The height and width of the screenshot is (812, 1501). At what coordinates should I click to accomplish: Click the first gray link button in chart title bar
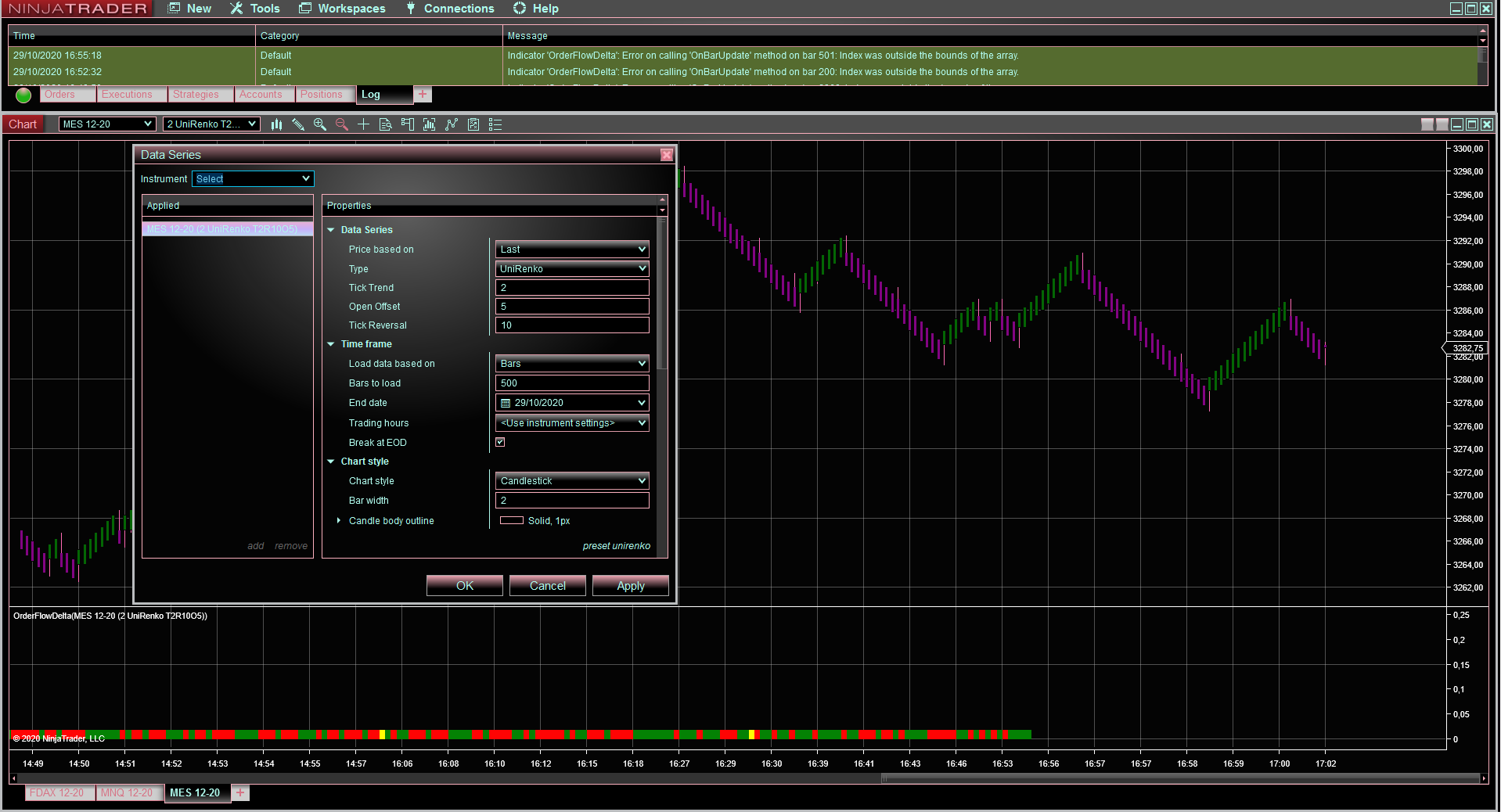(1427, 124)
